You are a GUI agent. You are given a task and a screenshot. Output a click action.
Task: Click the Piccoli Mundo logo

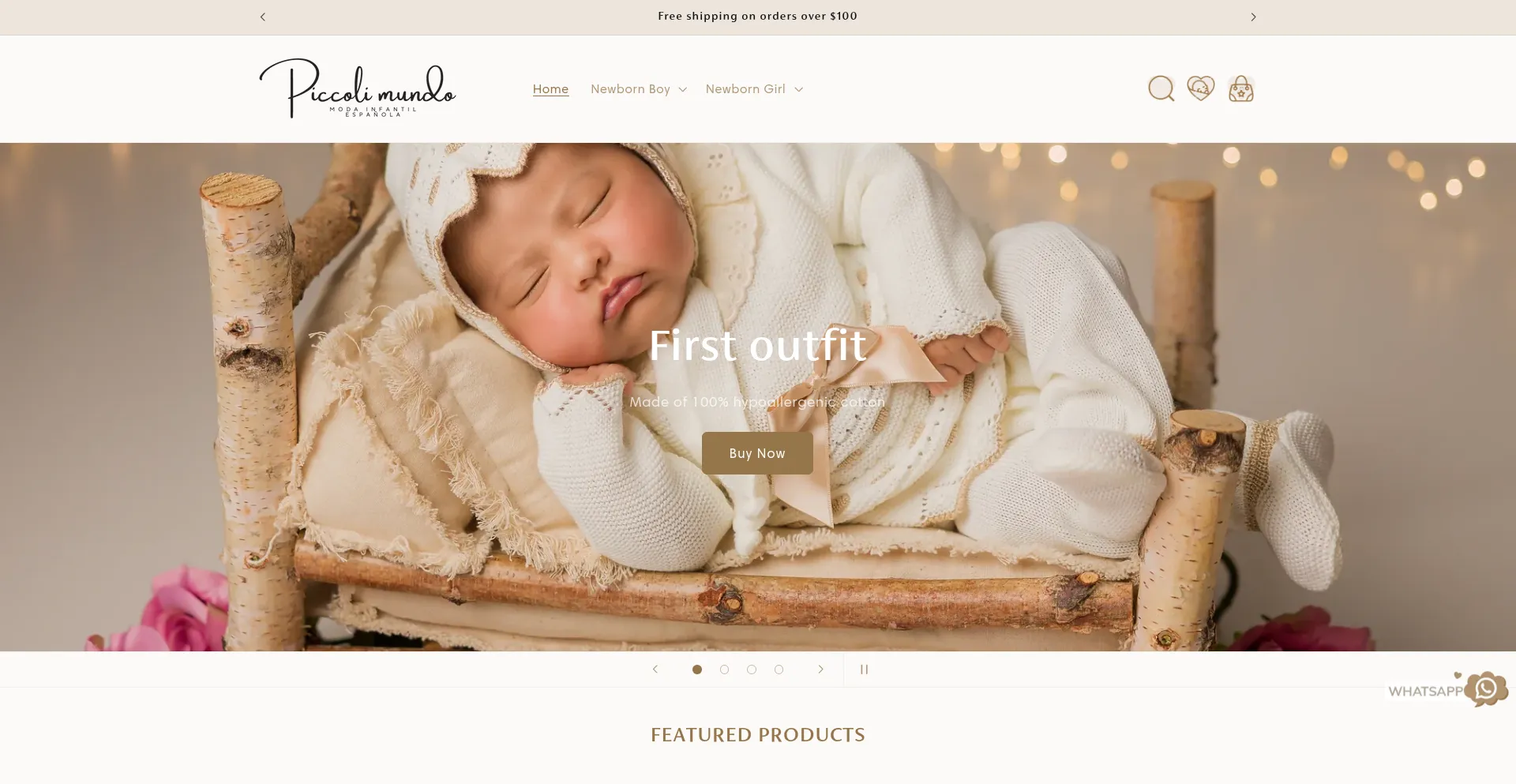tap(358, 88)
